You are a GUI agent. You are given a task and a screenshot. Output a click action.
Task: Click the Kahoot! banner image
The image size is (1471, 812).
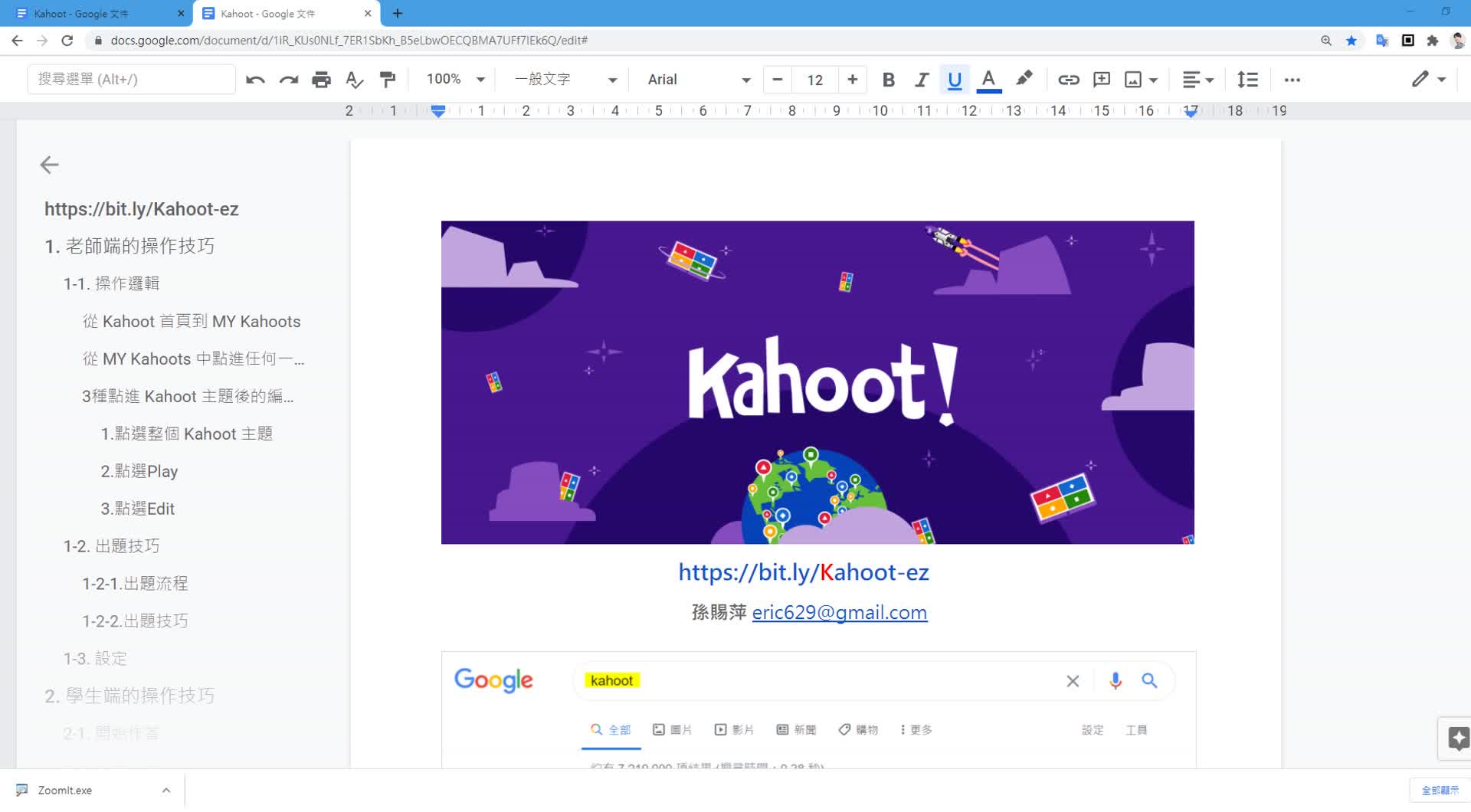coord(817,382)
